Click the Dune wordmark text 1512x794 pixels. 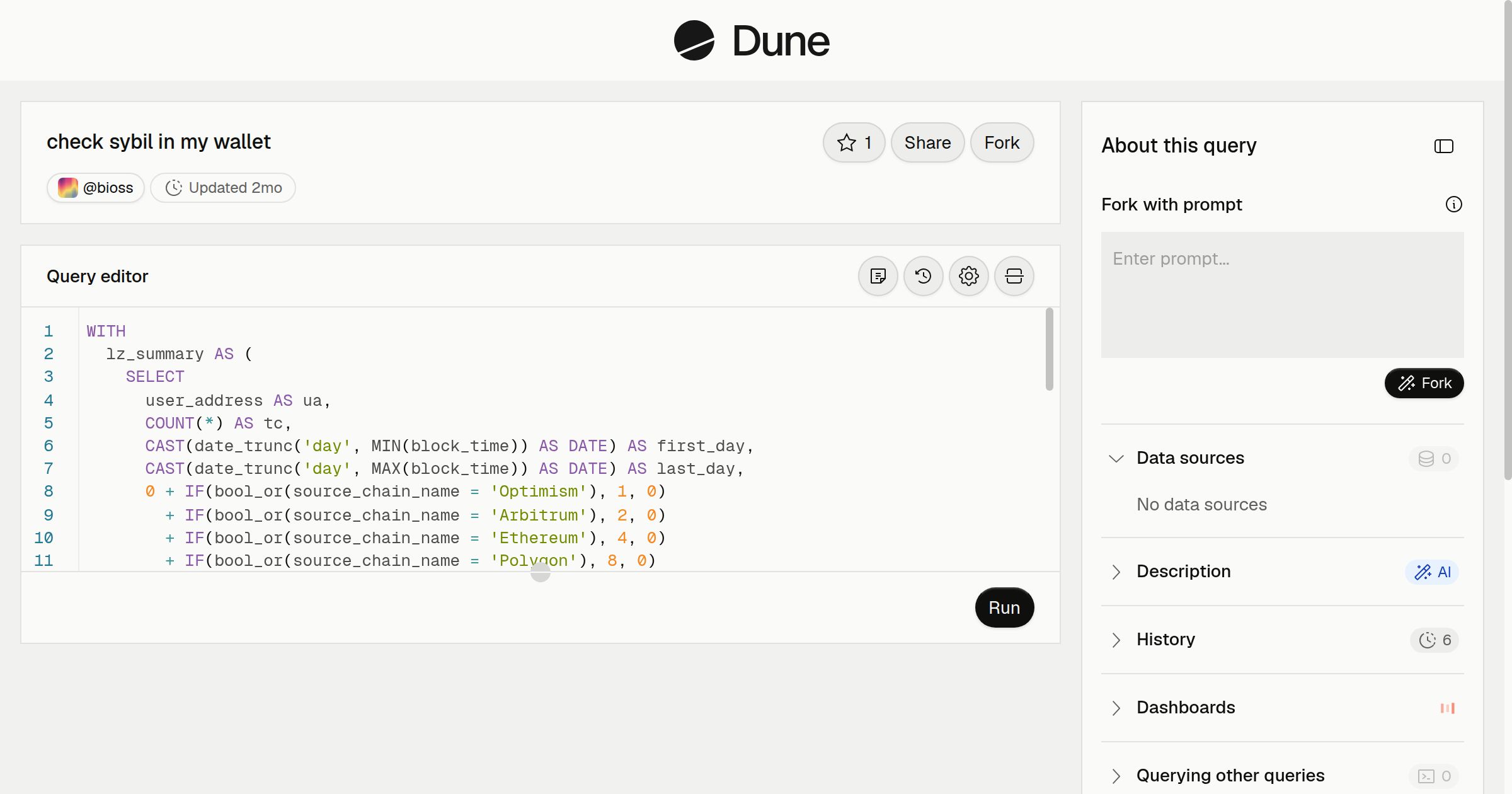781,41
